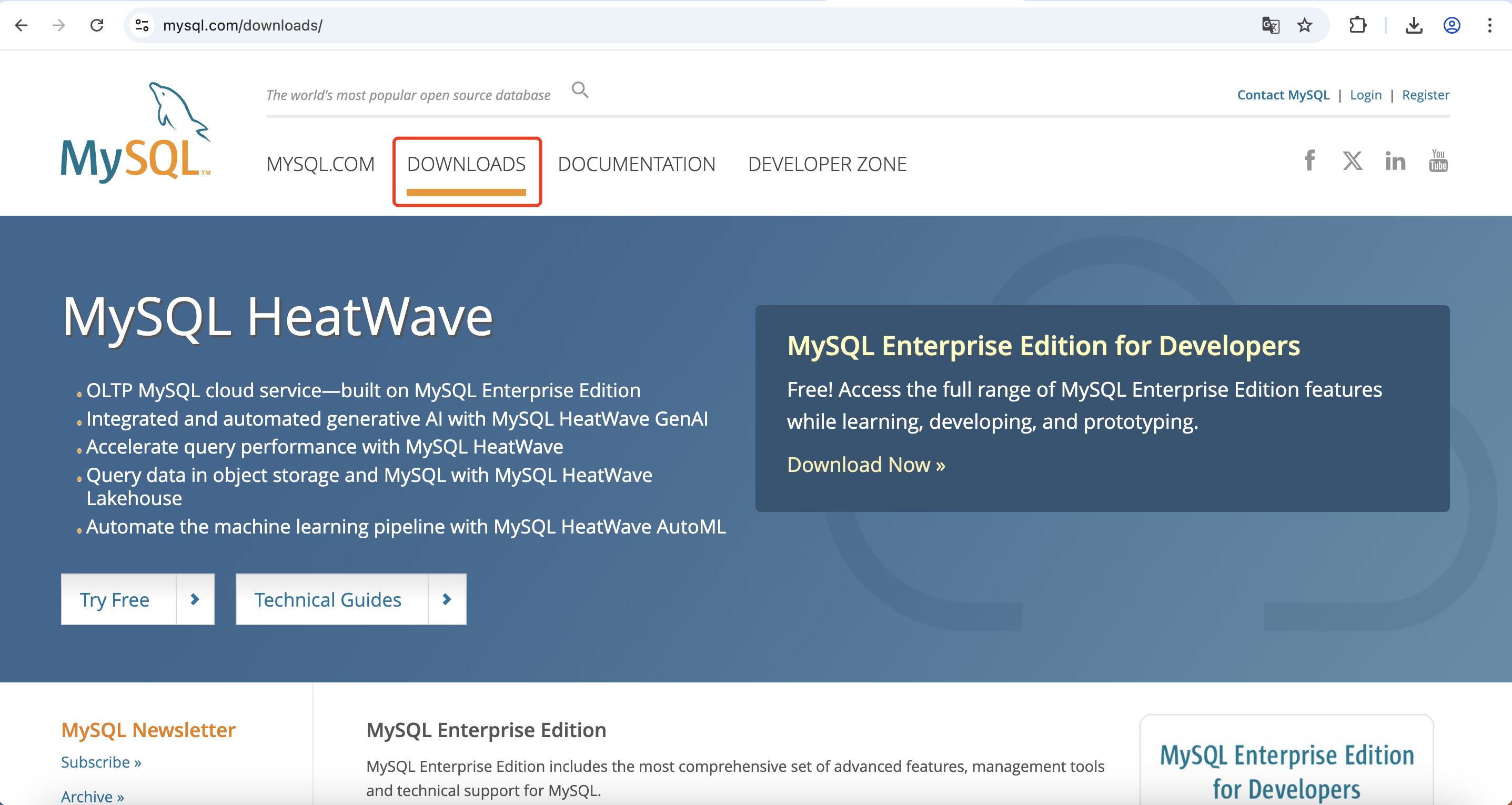Open the browser extensions puzzle icon
Viewport: 1512px width, 805px height.
1358,25
